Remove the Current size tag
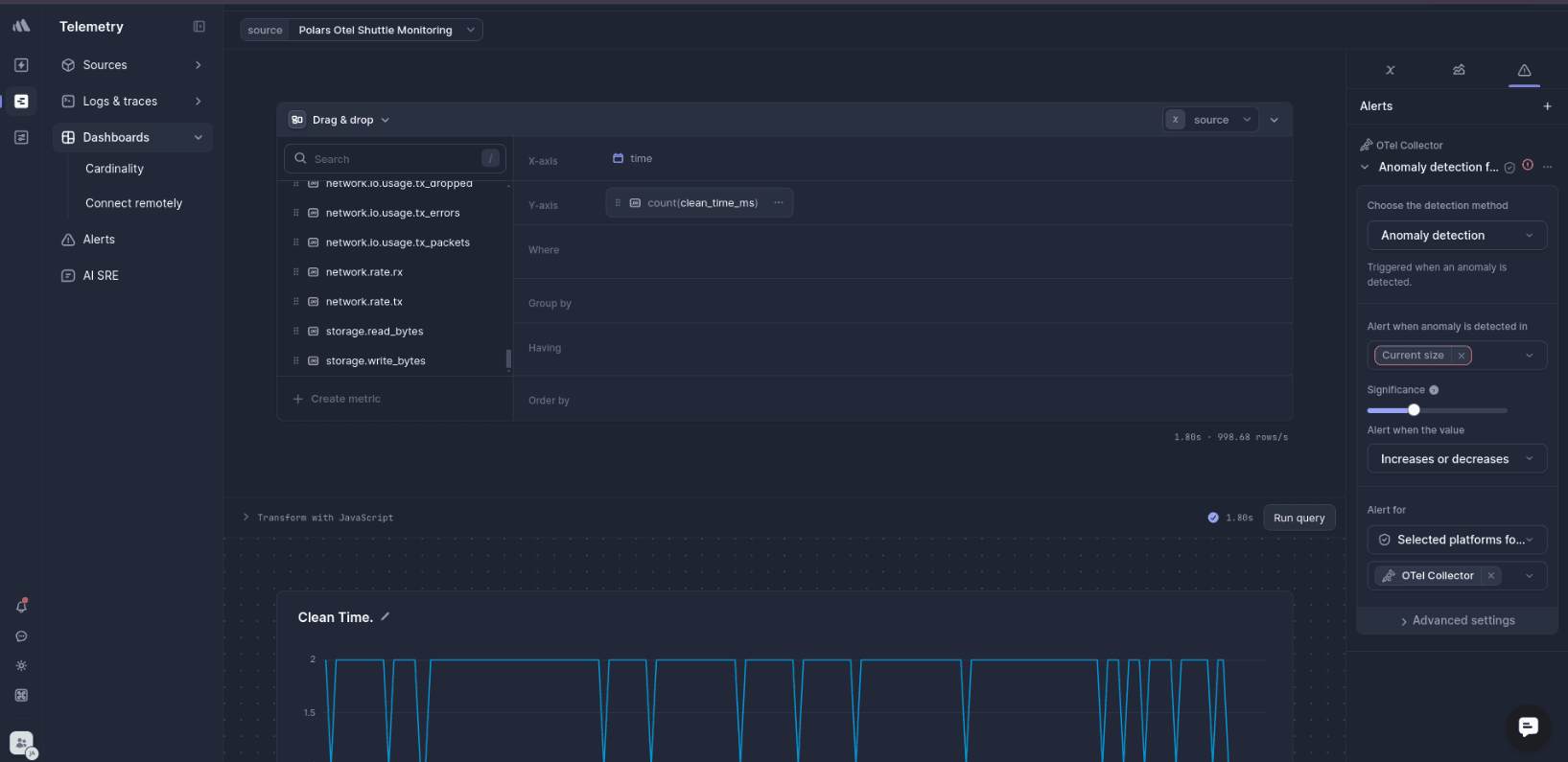The height and width of the screenshot is (762, 1568). pos(1461,356)
